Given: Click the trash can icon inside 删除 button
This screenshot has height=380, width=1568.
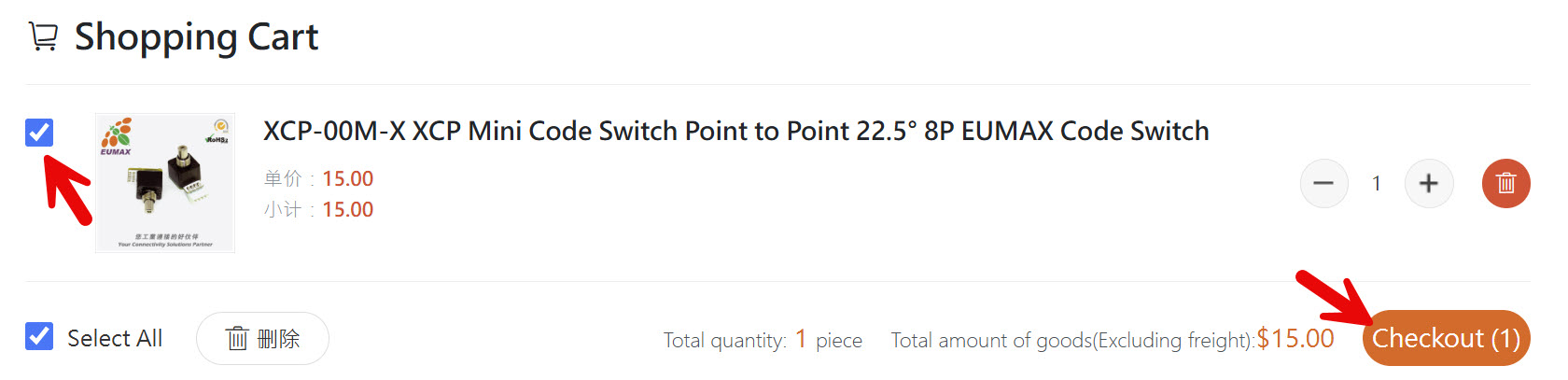Looking at the screenshot, I should [x=237, y=338].
